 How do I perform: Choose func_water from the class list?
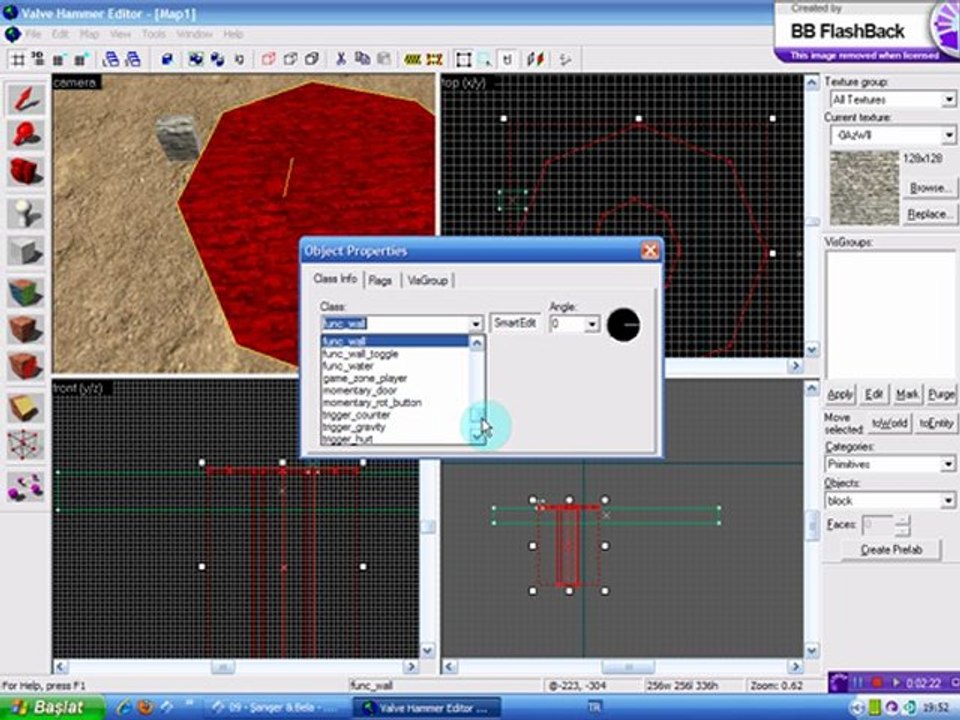click(348, 366)
